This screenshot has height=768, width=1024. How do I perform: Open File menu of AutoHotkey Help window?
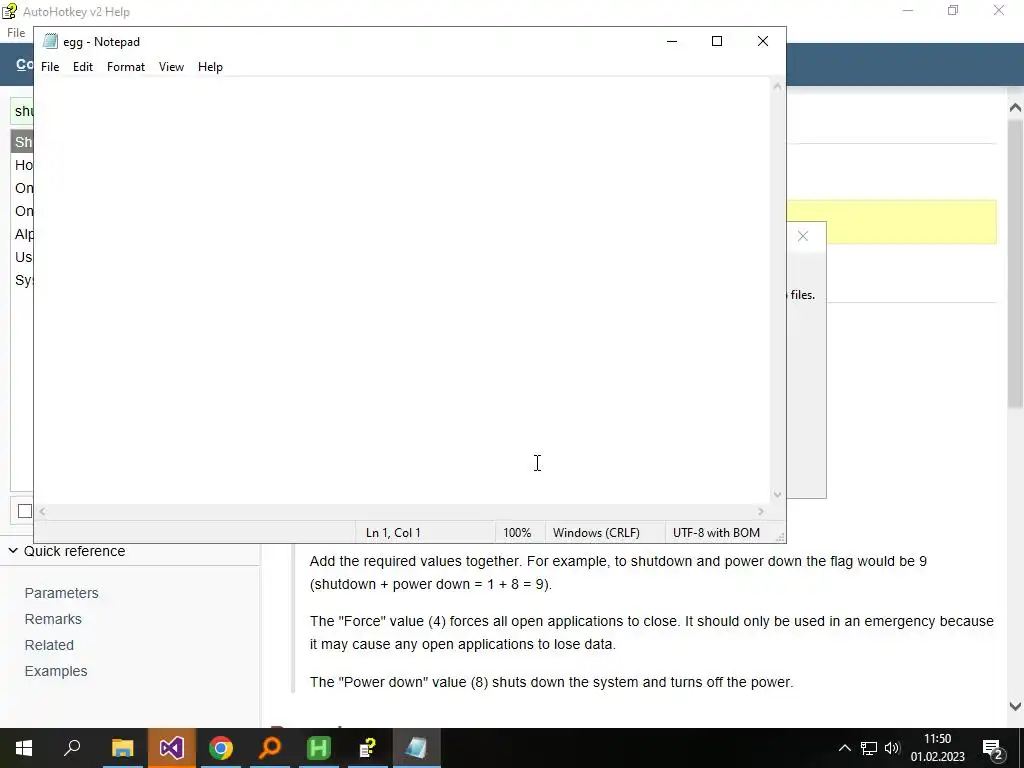tap(16, 33)
